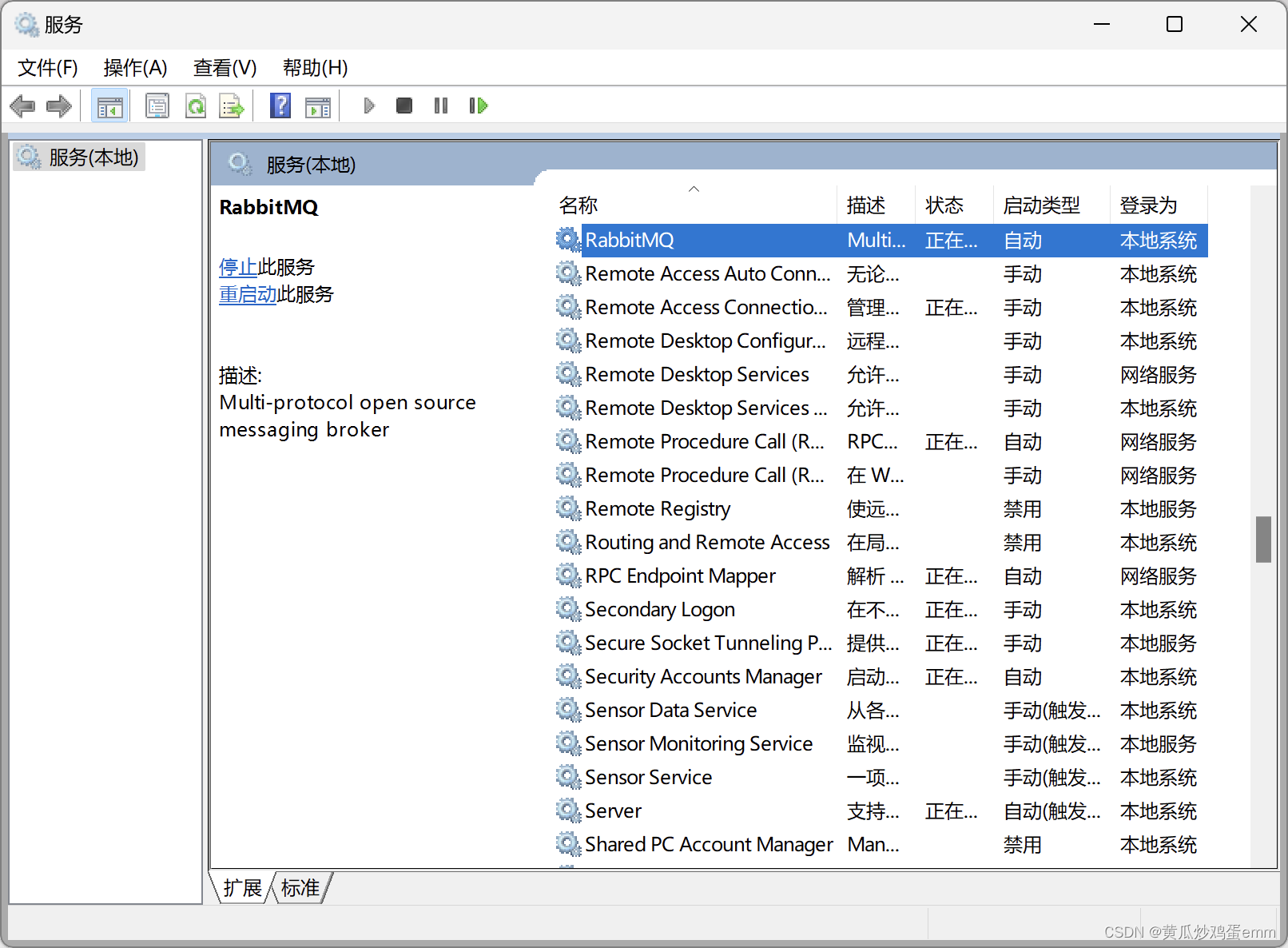1288x948 pixels.
Task: Click the Pause service toolbar button
Action: click(x=441, y=106)
